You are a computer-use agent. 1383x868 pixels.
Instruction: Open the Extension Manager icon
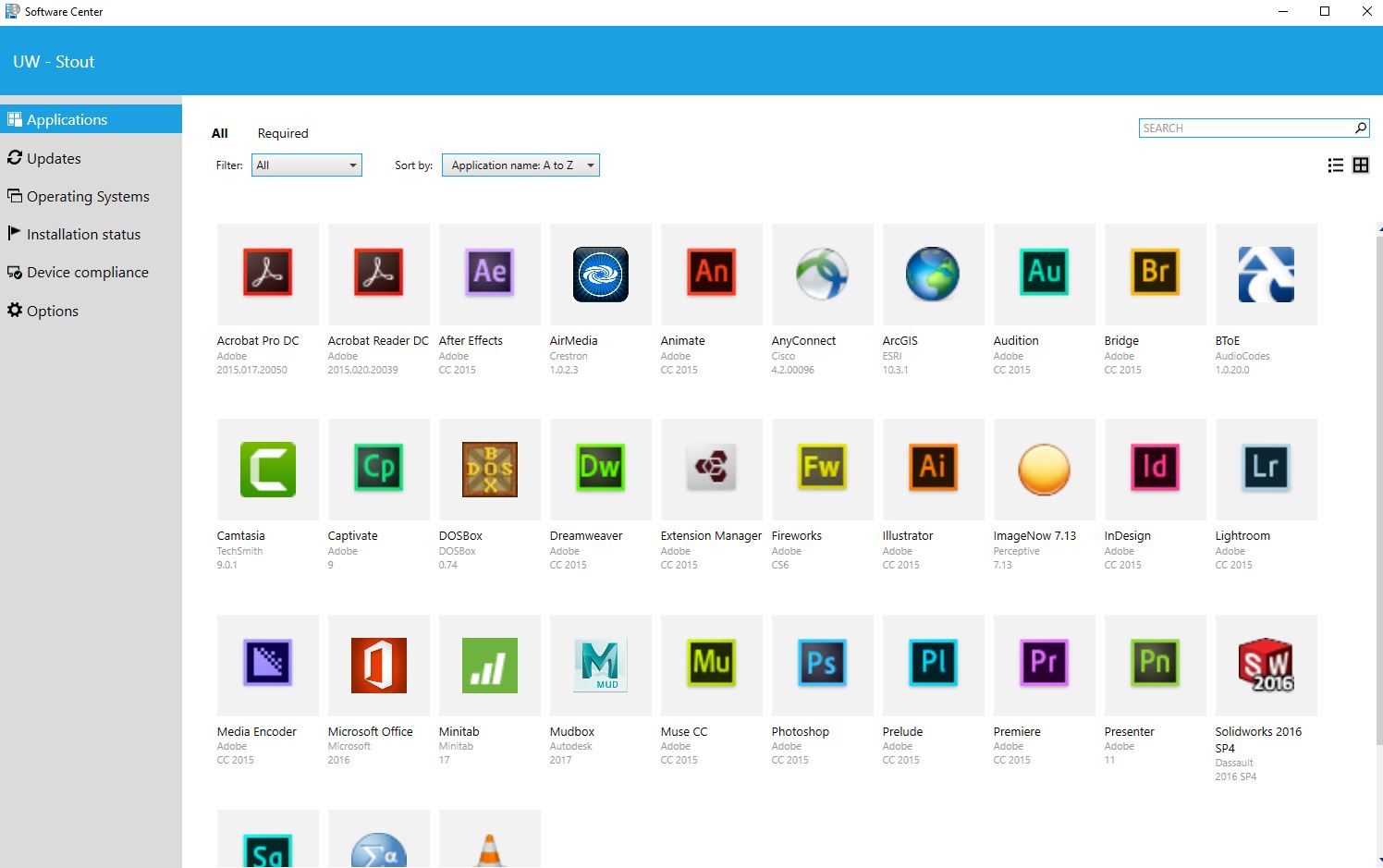(712, 470)
